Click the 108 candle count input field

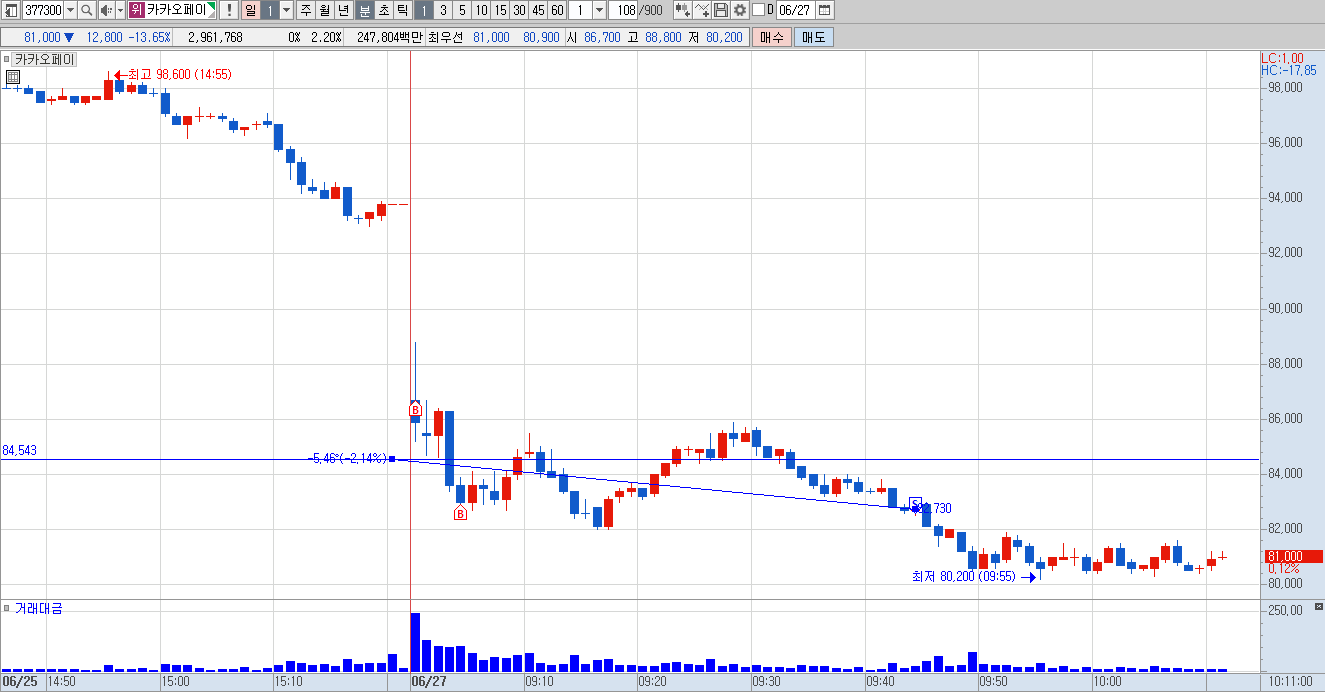click(622, 10)
